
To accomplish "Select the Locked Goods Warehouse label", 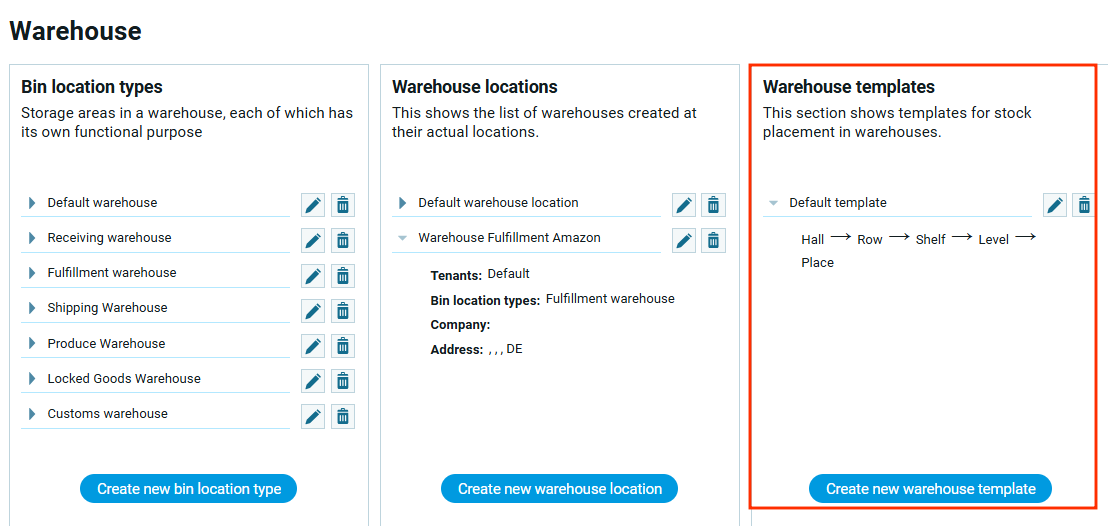I will [124, 379].
